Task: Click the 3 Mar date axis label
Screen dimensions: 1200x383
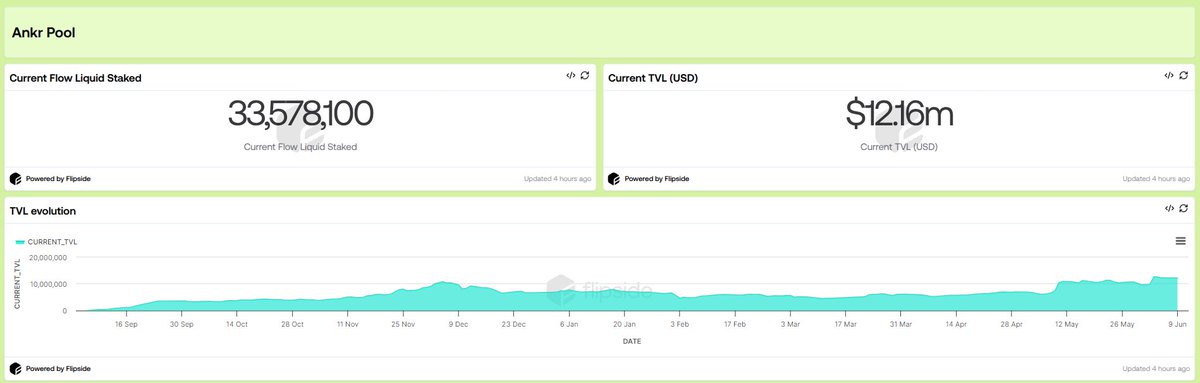Action: [791, 324]
